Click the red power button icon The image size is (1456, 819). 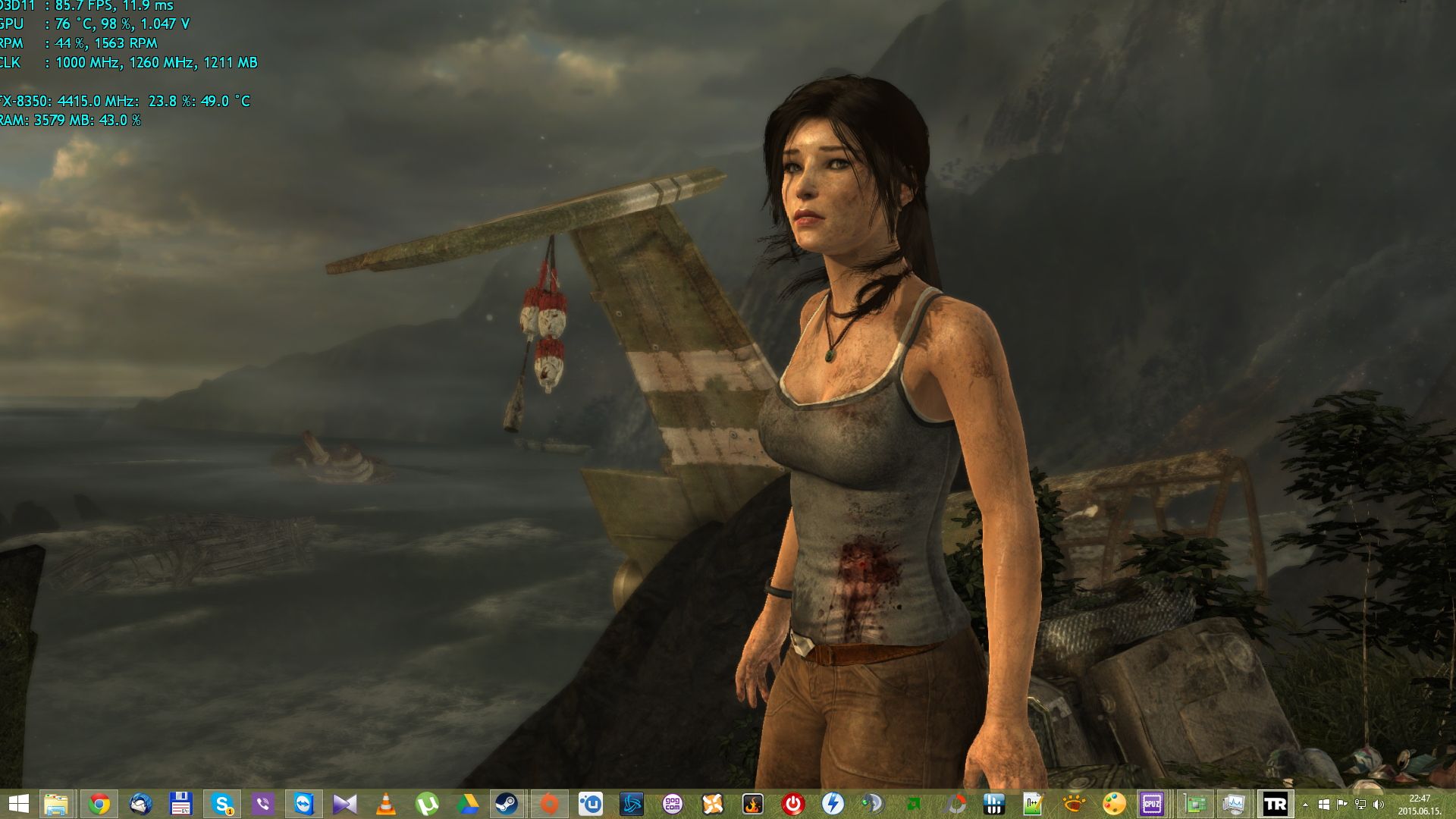click(793, 804)
